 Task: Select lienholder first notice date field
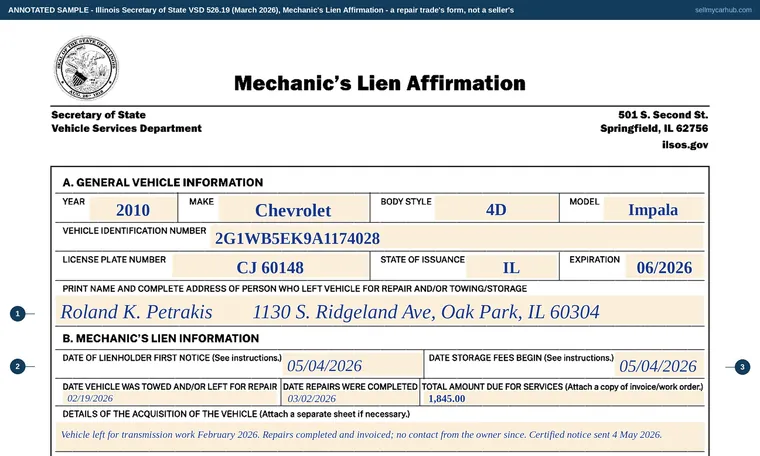coord(352,365)
